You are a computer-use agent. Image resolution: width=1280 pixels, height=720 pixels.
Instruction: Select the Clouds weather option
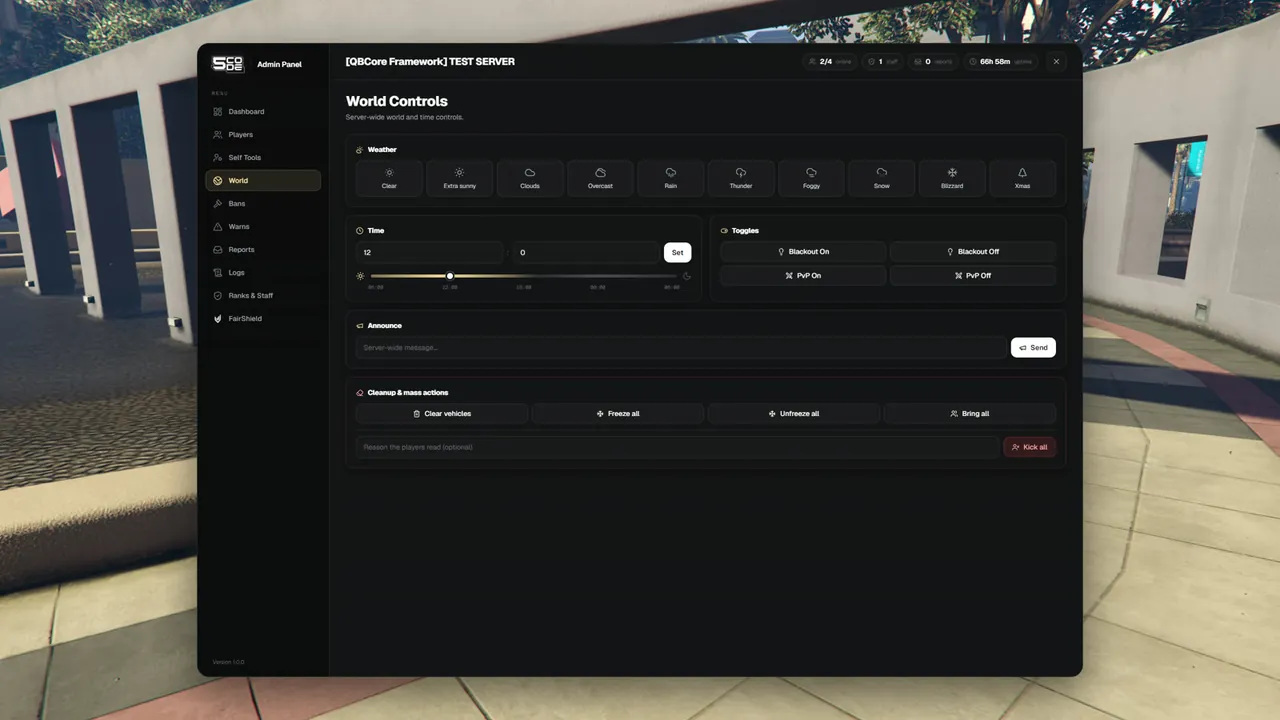click(x=530, y=178)
